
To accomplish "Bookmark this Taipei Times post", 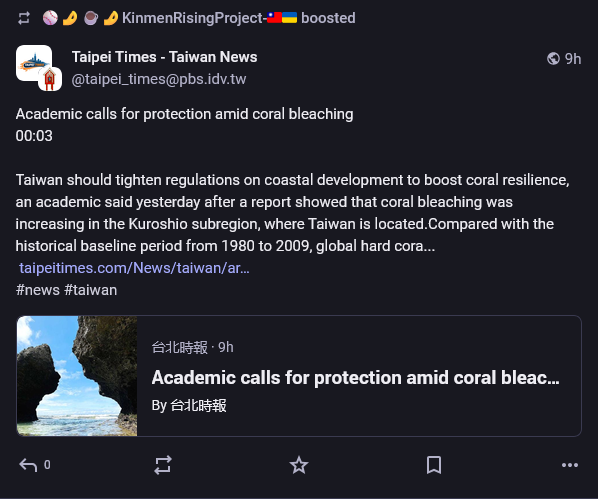I will pyautogui.click(x=434, y=465).
